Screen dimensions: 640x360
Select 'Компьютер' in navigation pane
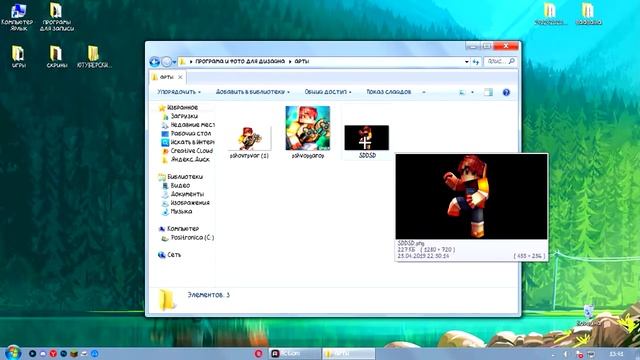(x=179, y=229)
